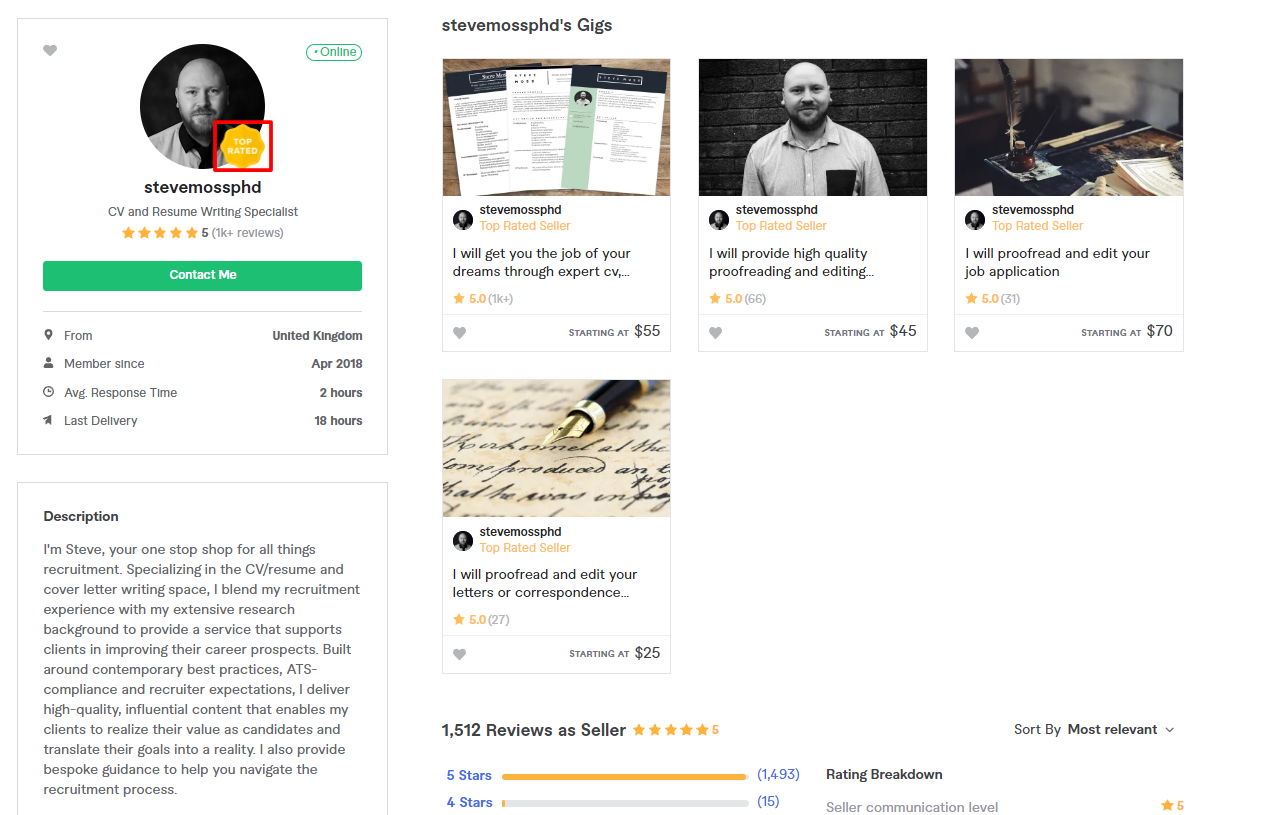Click the 5 Stars rating progress bar
The image size is (1270, 815).
(625, 776)
